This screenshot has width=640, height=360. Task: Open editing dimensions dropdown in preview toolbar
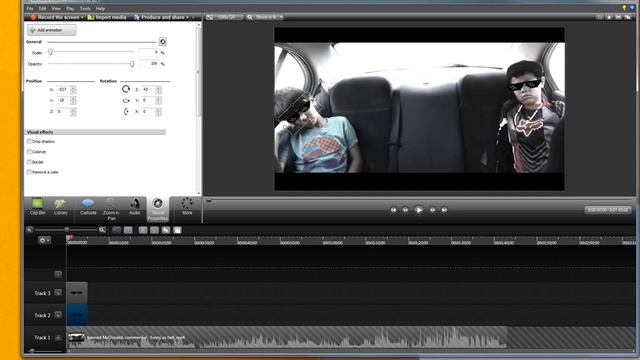pos(225,17)
